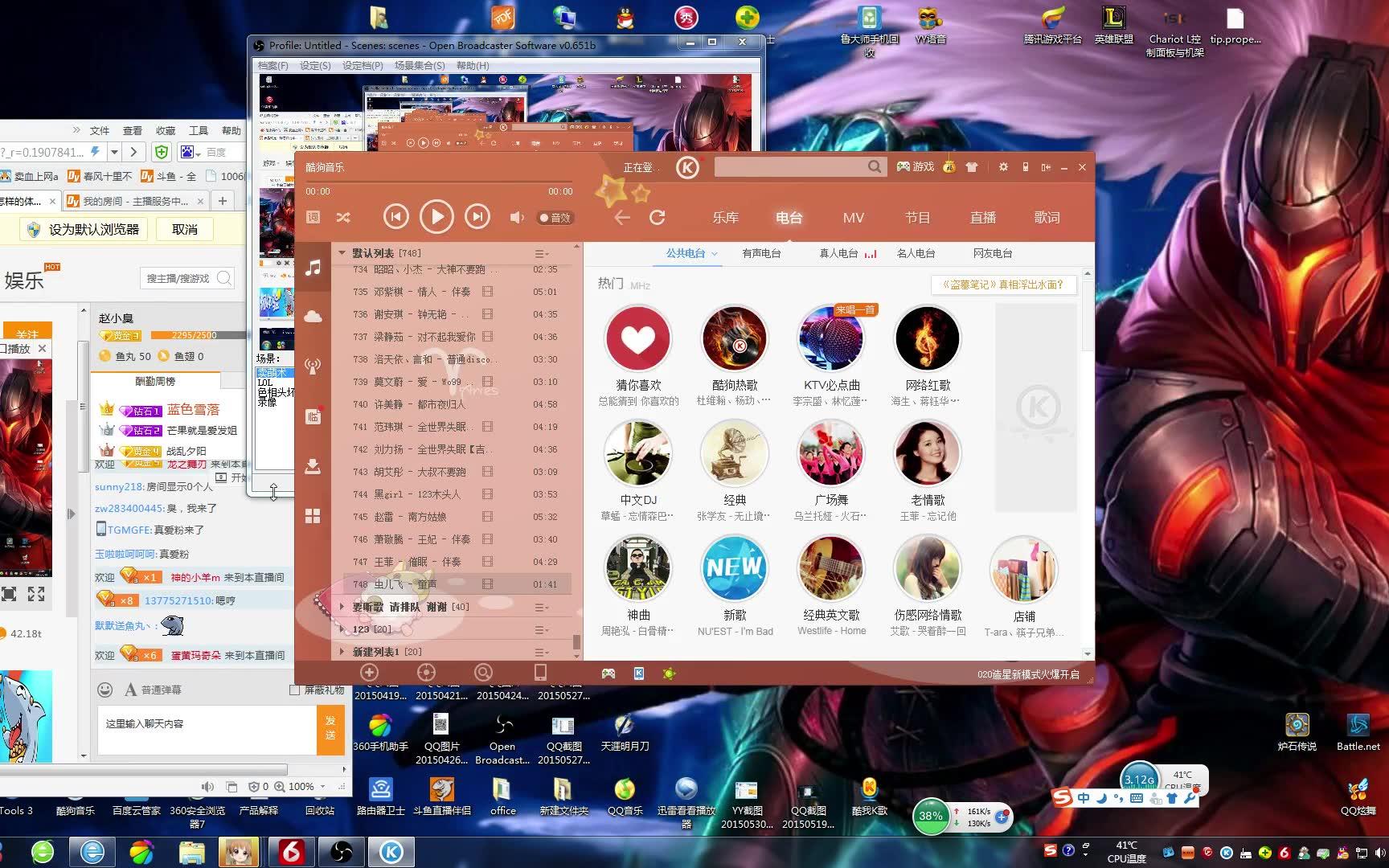Open the address bar dropdown arrow

(114, 152)
